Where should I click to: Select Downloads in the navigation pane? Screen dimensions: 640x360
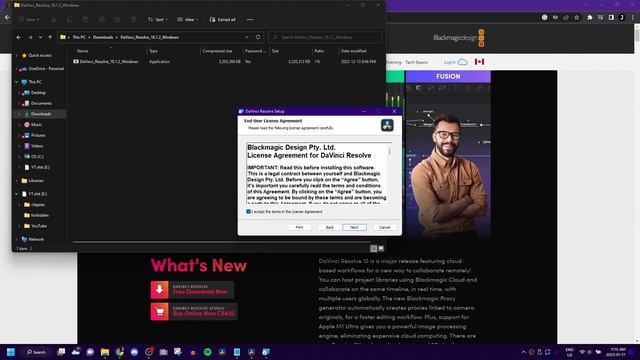[x=40, y=114]
